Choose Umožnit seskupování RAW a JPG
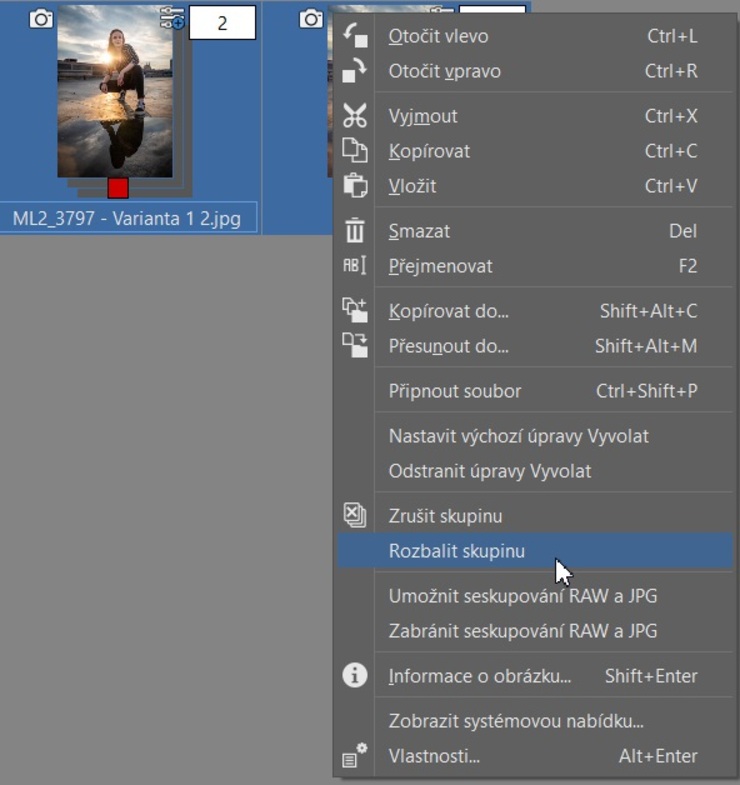This screenshot has width=740, height=785. [535, 596]
